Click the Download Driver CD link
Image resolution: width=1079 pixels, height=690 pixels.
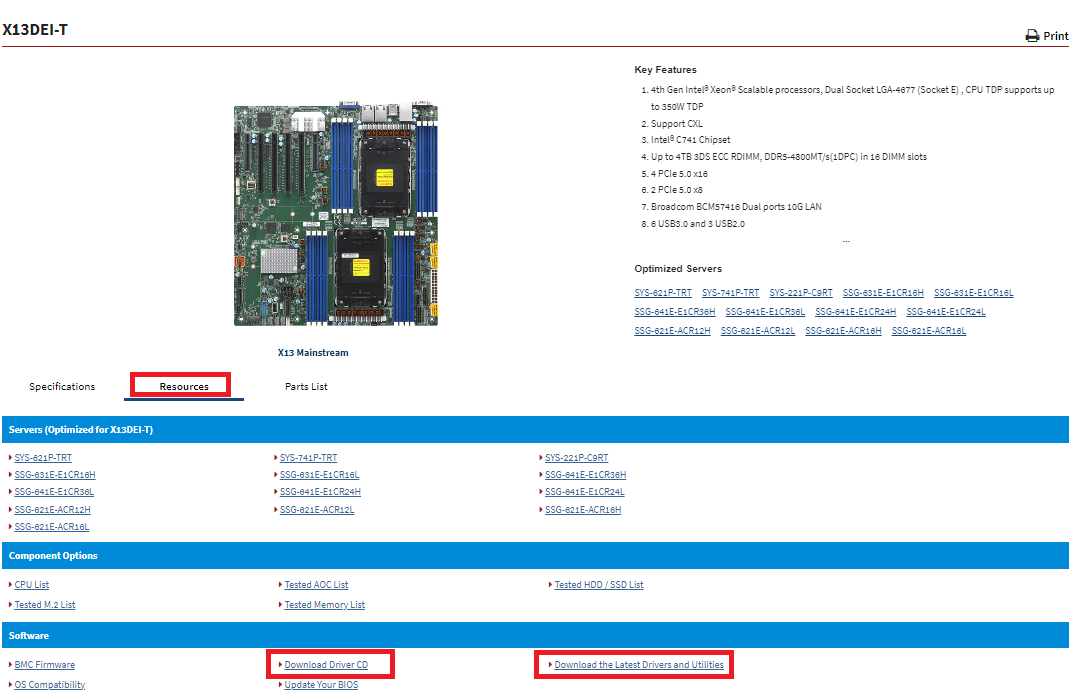click(326, 665)
